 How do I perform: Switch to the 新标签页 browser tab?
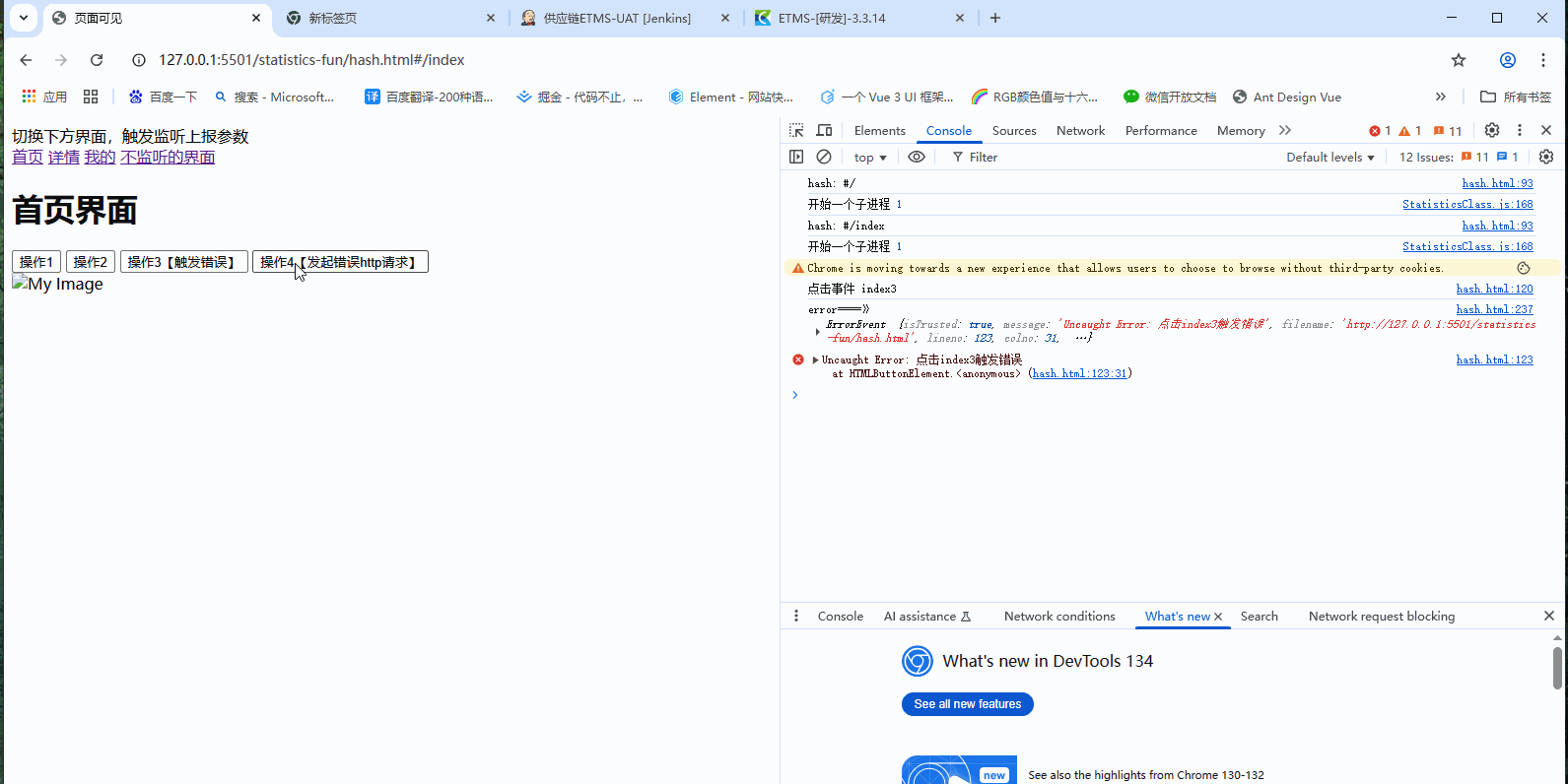click(391, 18)
